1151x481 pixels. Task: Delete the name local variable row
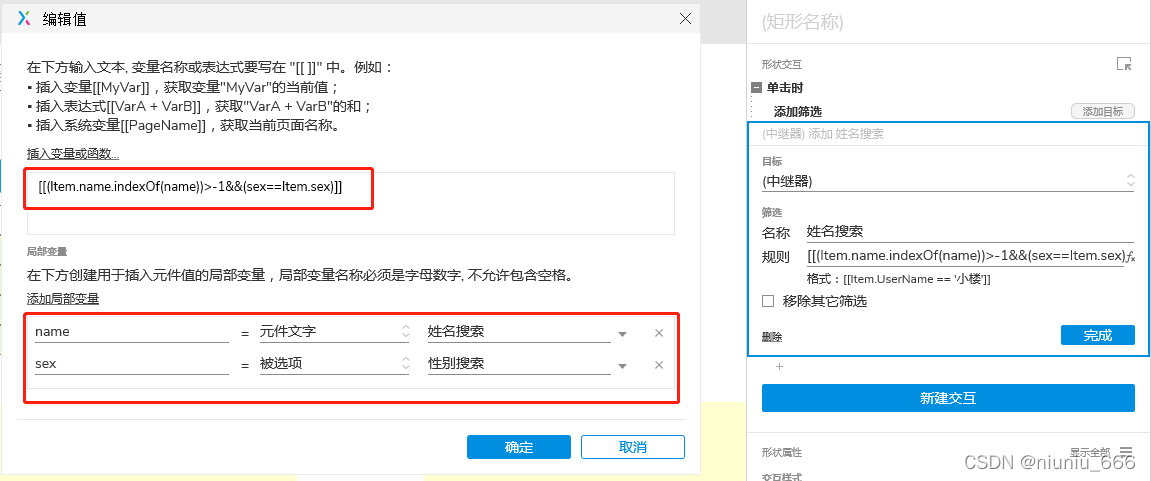point(658,333)
